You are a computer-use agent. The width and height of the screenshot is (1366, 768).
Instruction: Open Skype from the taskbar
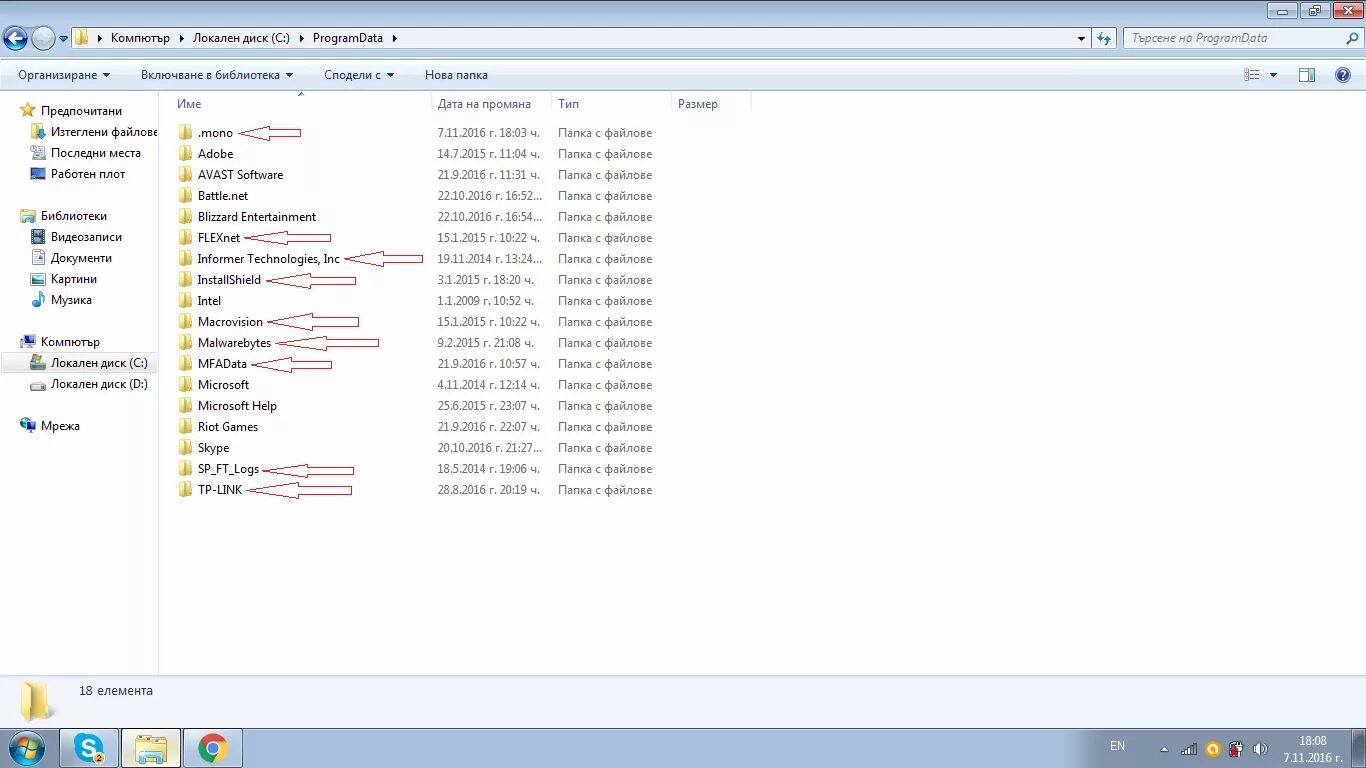coord(89,748)
